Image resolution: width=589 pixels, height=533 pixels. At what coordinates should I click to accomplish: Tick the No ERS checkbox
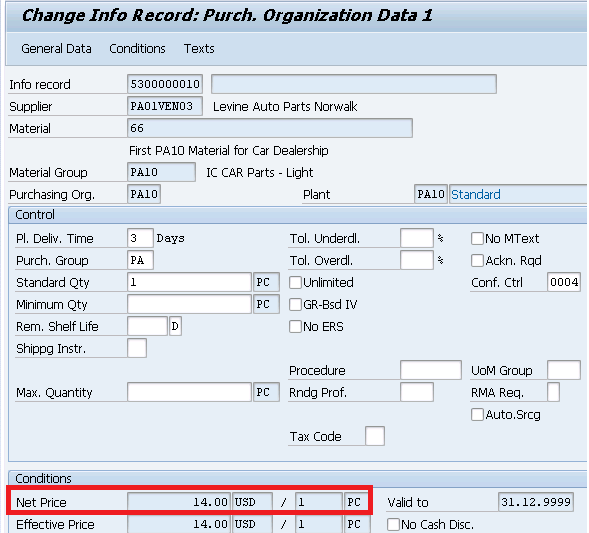295,326
